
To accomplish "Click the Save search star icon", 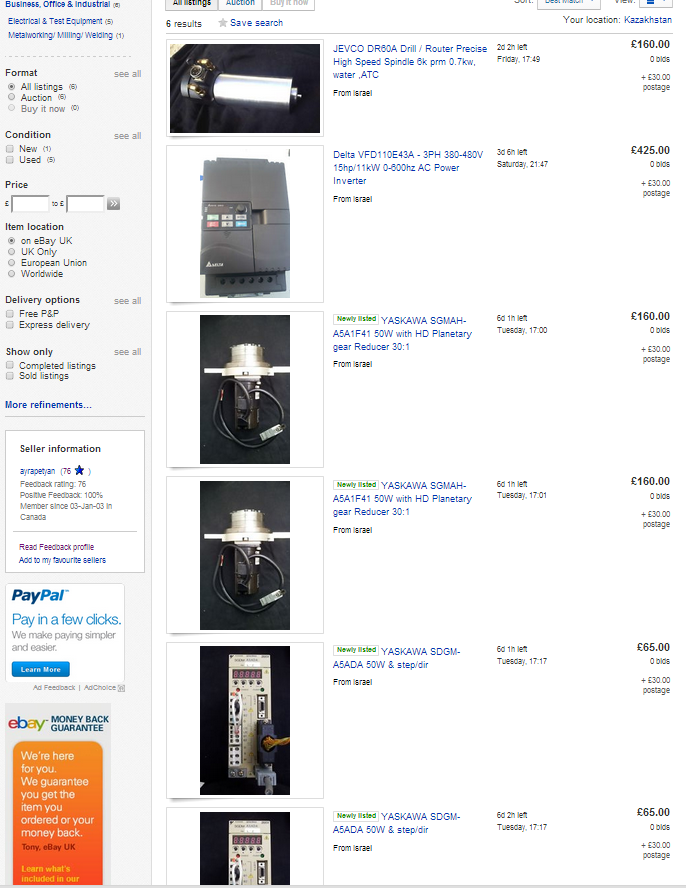I will [x=223, y=23].
